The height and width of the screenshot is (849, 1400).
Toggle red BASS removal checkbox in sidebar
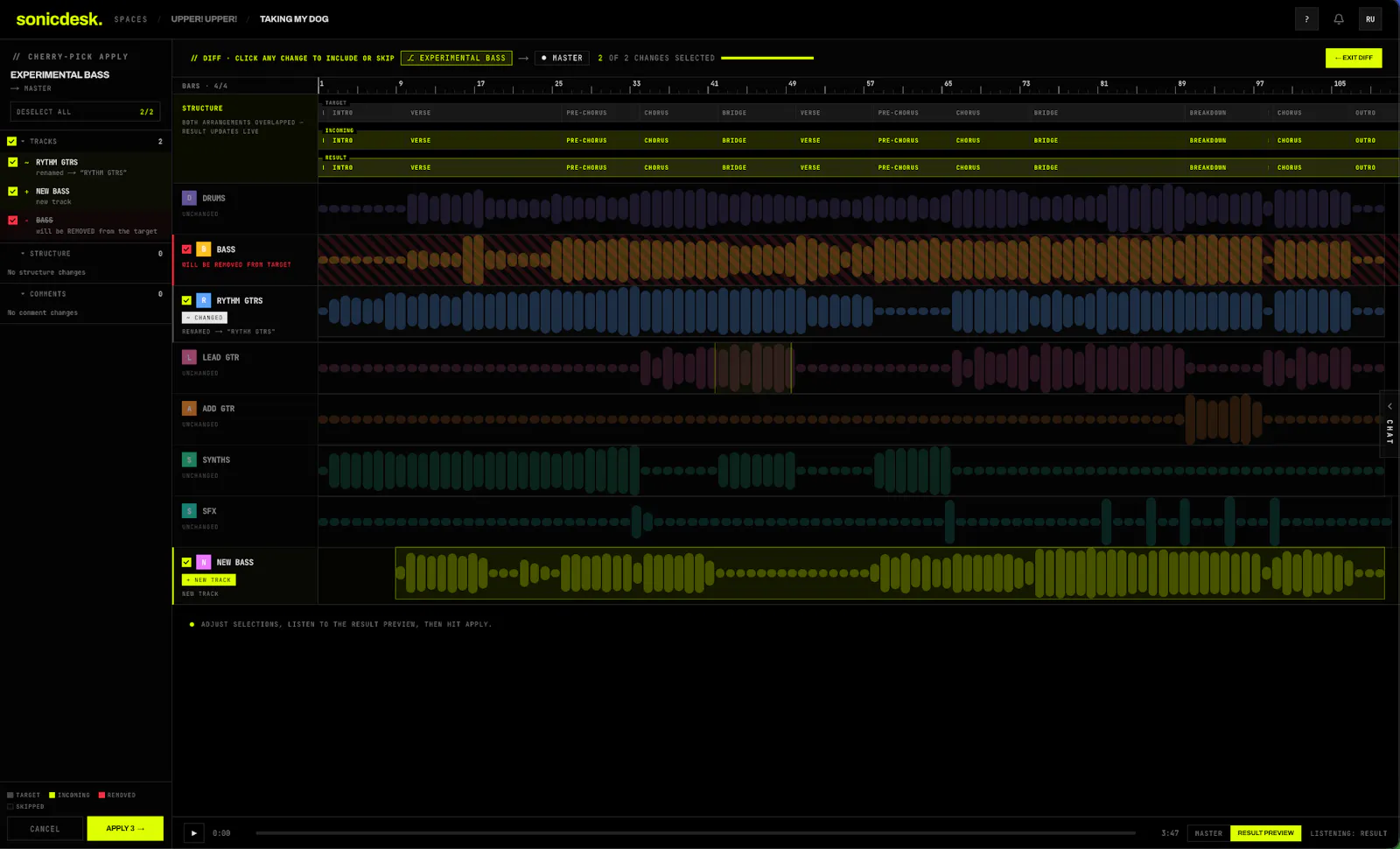pos(12,220)
